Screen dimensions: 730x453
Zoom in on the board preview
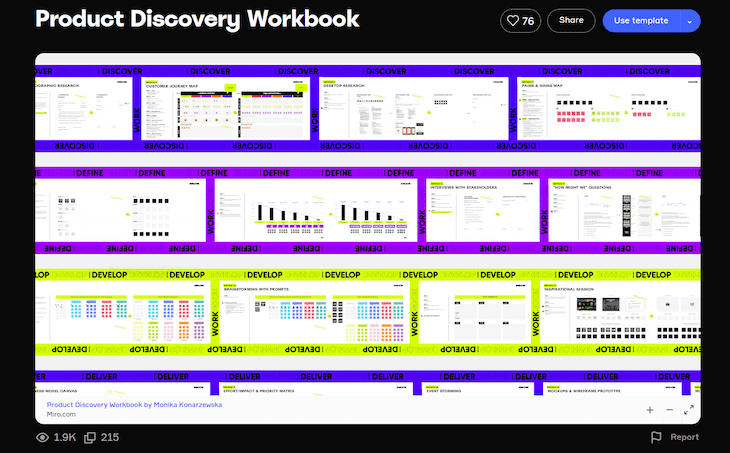pyautogui.click(x=649, y=410)
